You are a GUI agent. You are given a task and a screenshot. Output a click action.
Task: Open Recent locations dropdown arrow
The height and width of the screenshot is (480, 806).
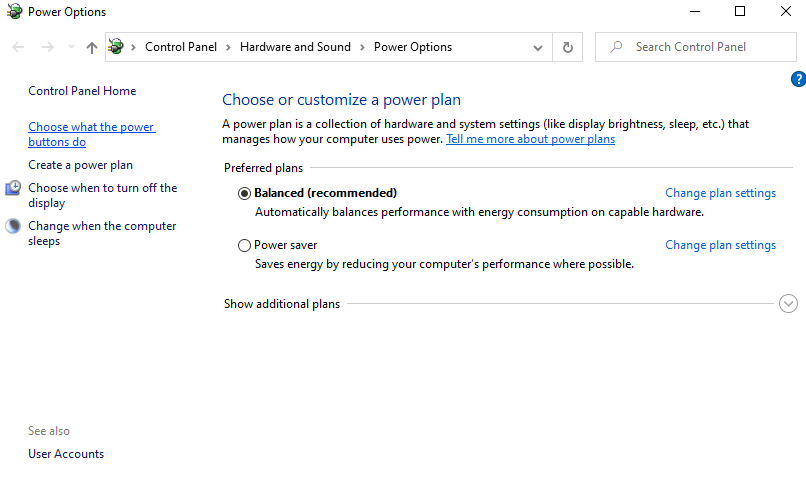(x=71, y=47)
